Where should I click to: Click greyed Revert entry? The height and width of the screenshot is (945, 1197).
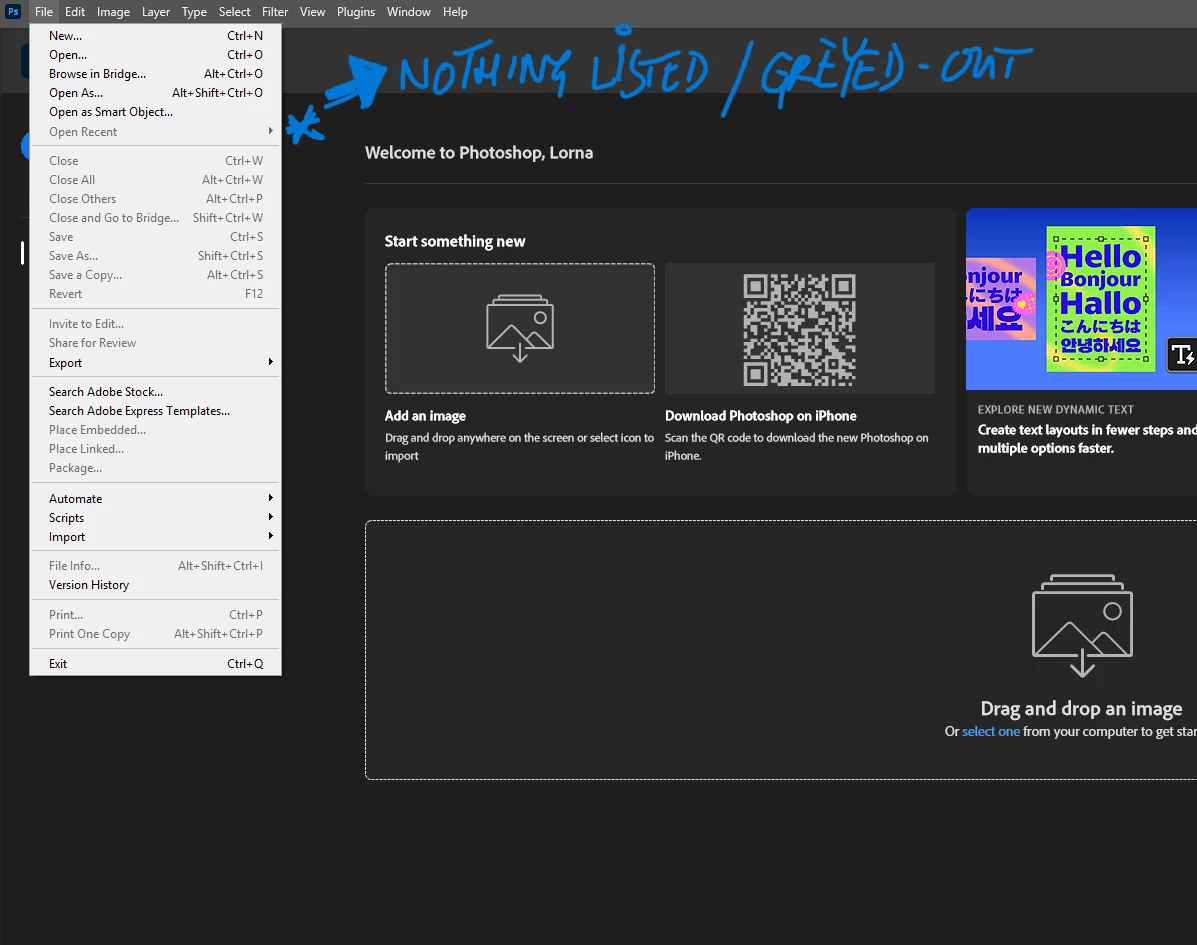(x=156, y=295)
